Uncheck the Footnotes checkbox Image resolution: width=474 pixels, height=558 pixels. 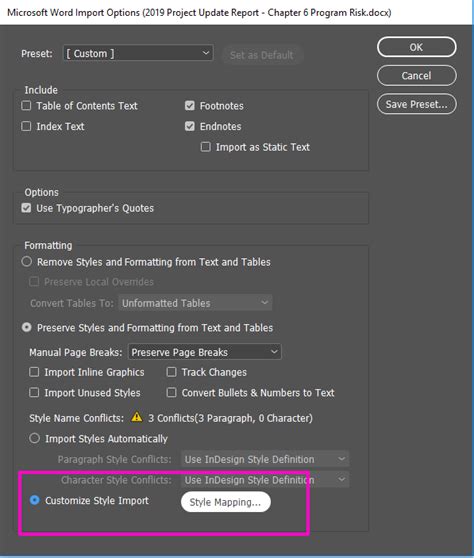click(190, 106)
